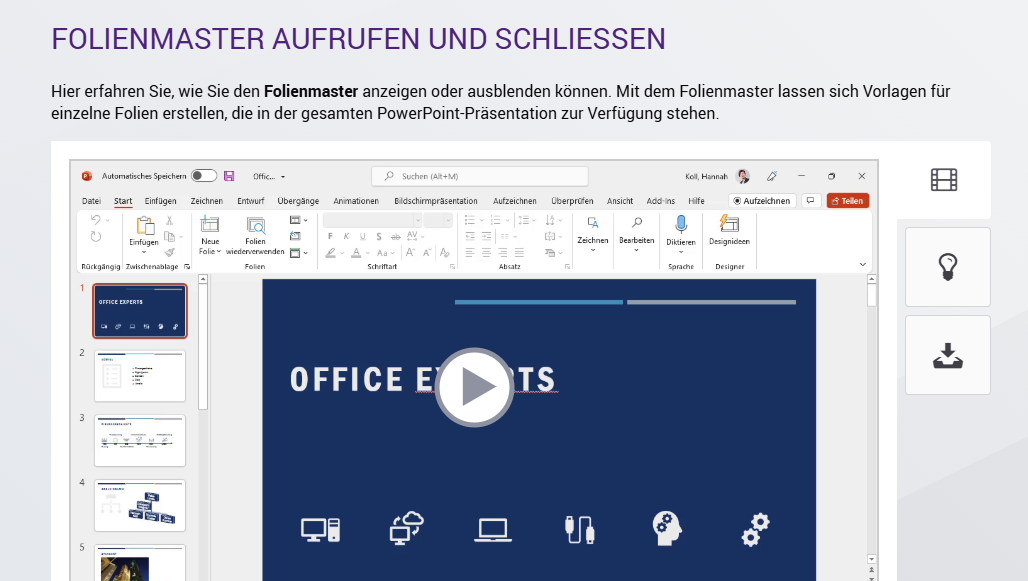Open the font size combo box
1028x581 pixels.
coord(438,220)
